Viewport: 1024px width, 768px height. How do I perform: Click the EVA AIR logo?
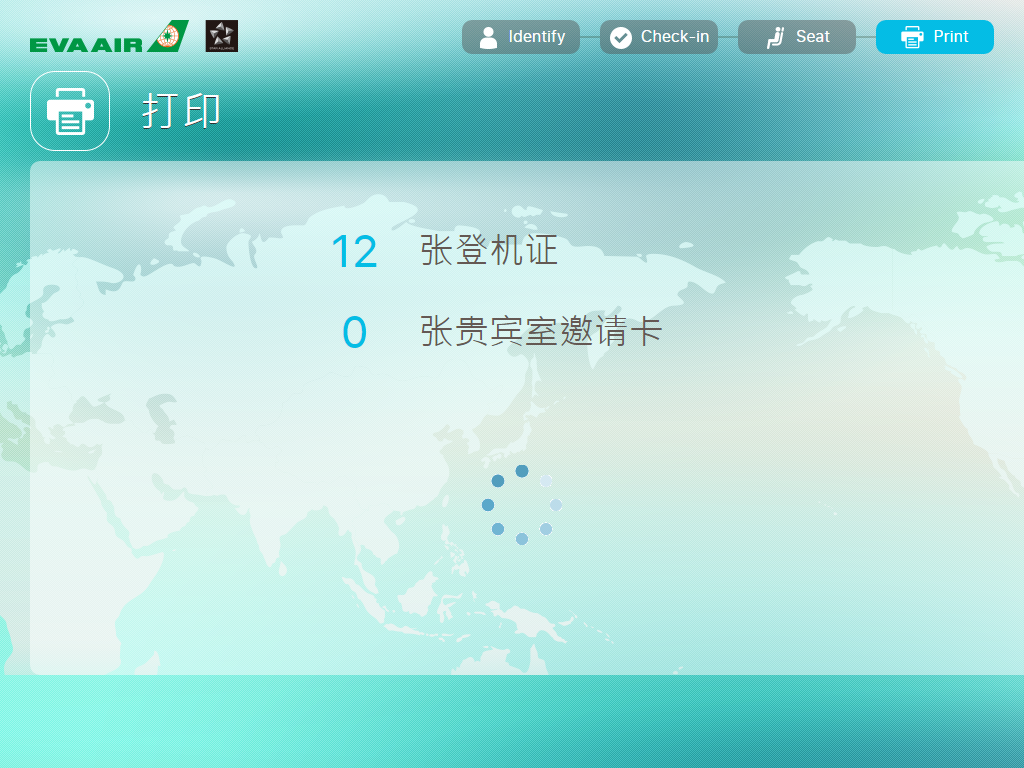(109, 37)
